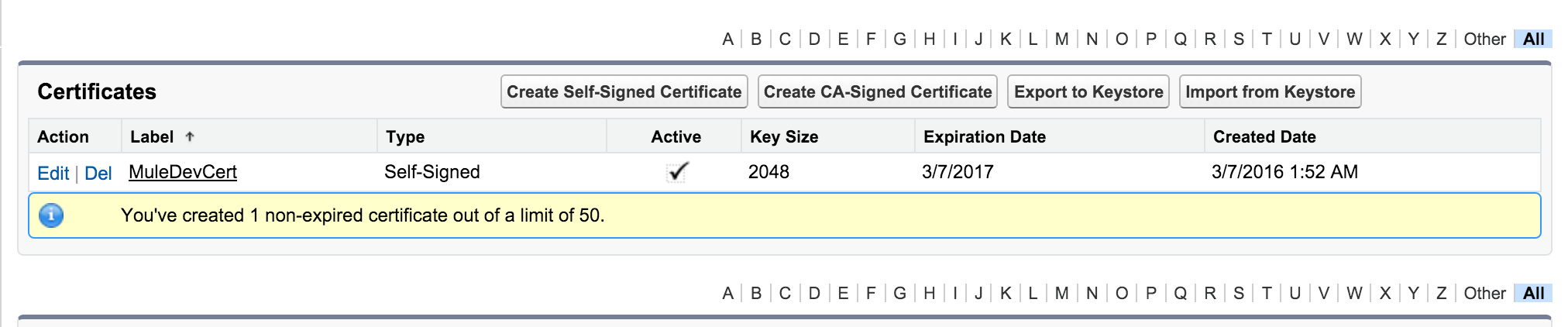Click the Type column header

tap(405, 137)
